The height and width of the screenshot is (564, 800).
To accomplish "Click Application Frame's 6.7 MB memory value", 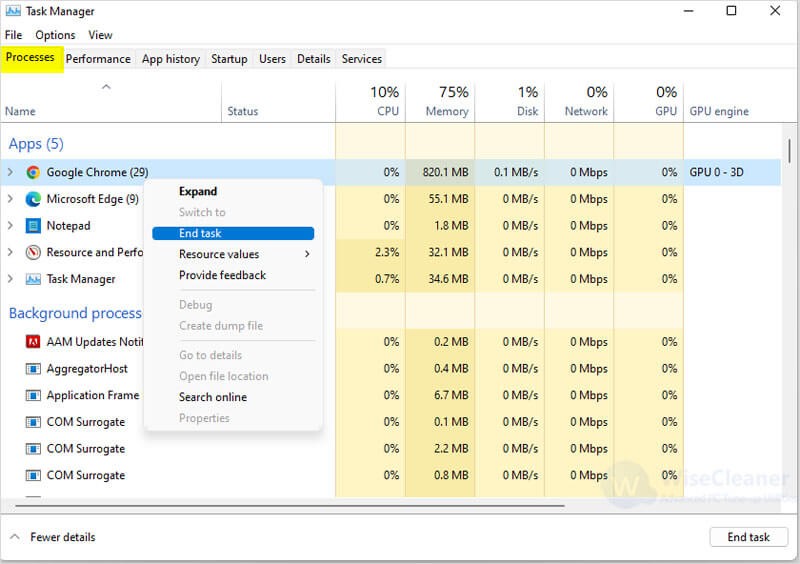I will [451, 395].
